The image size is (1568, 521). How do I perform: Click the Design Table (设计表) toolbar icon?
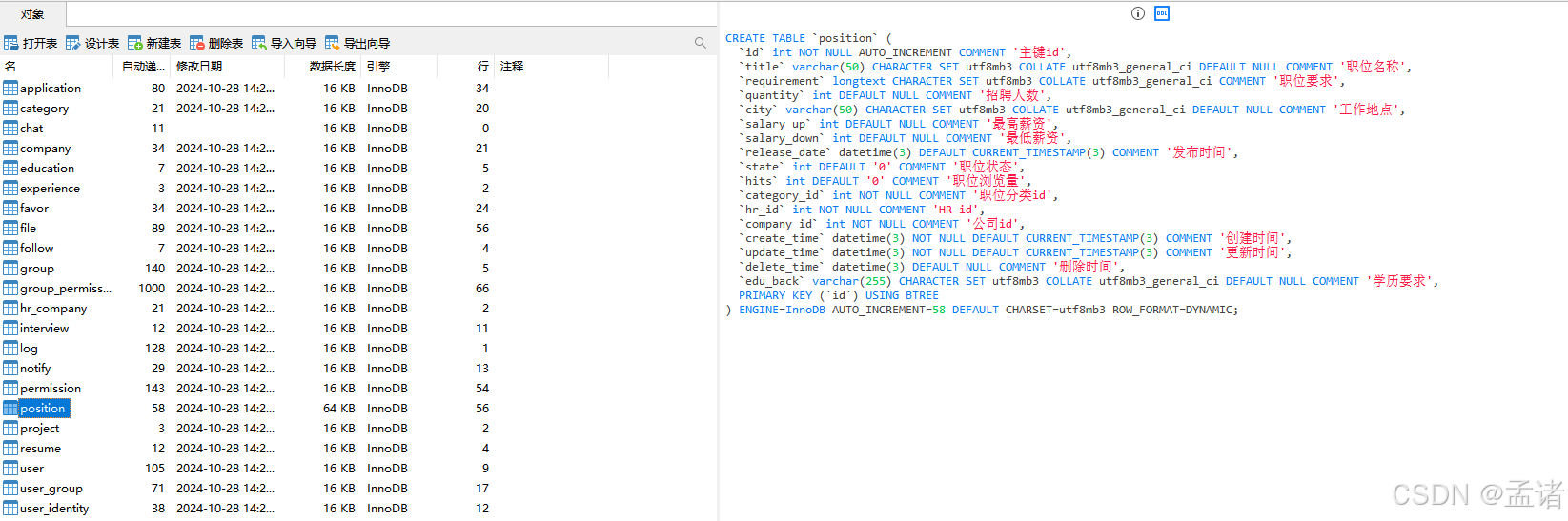[x=73, y=43]
